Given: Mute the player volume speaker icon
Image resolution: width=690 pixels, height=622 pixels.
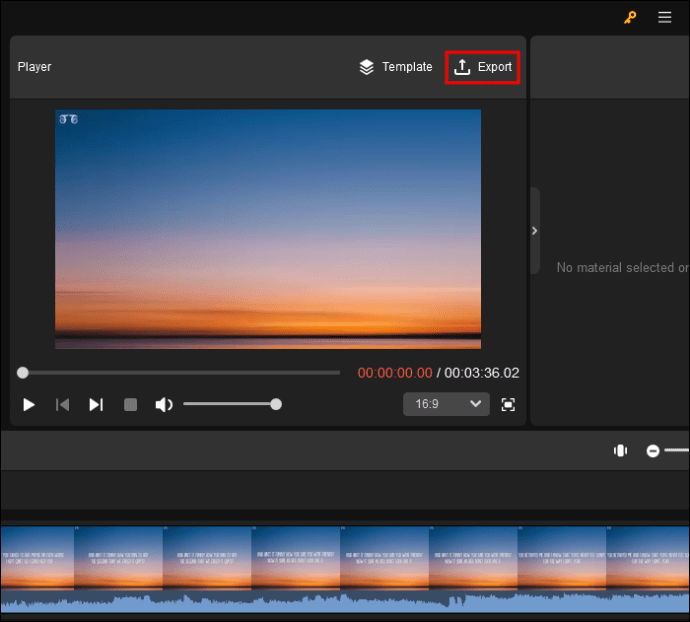Looking at the screenshot, I should (164, 404).
